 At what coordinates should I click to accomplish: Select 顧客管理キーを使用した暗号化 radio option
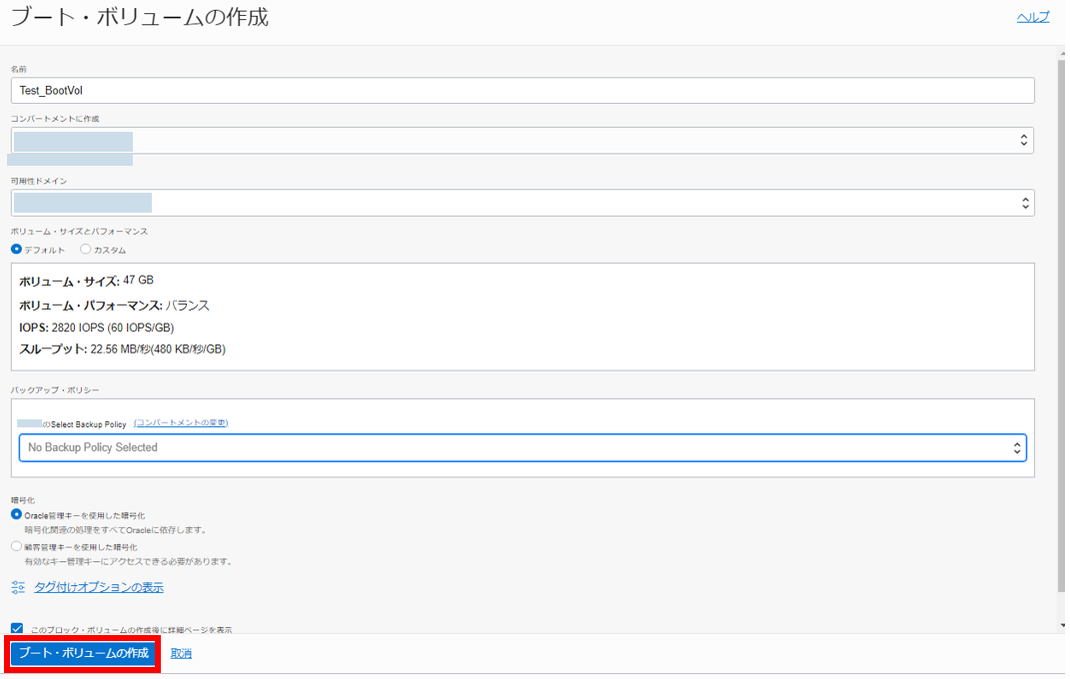[16, 546]
